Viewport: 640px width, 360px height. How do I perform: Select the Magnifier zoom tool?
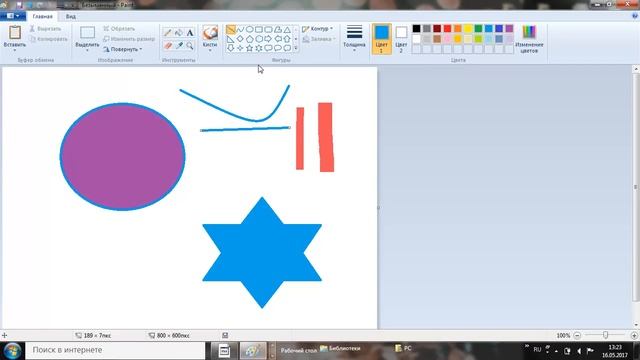tap(190, 46)
